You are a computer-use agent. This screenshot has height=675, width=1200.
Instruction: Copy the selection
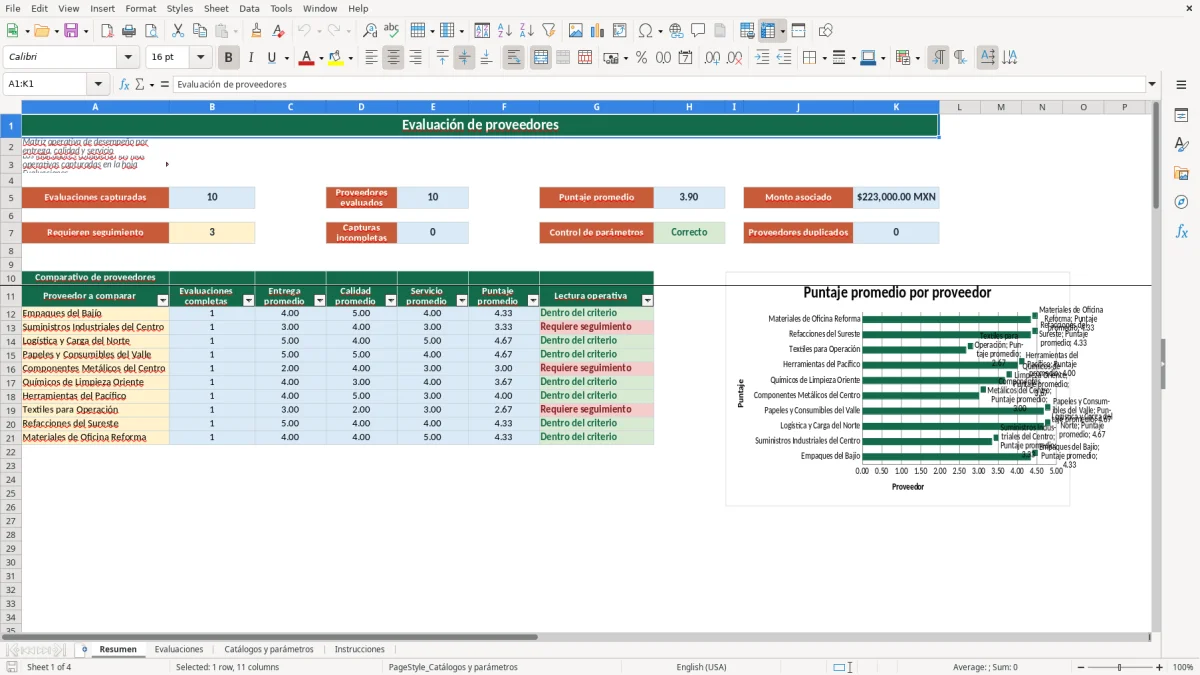(x=199, y=31)
